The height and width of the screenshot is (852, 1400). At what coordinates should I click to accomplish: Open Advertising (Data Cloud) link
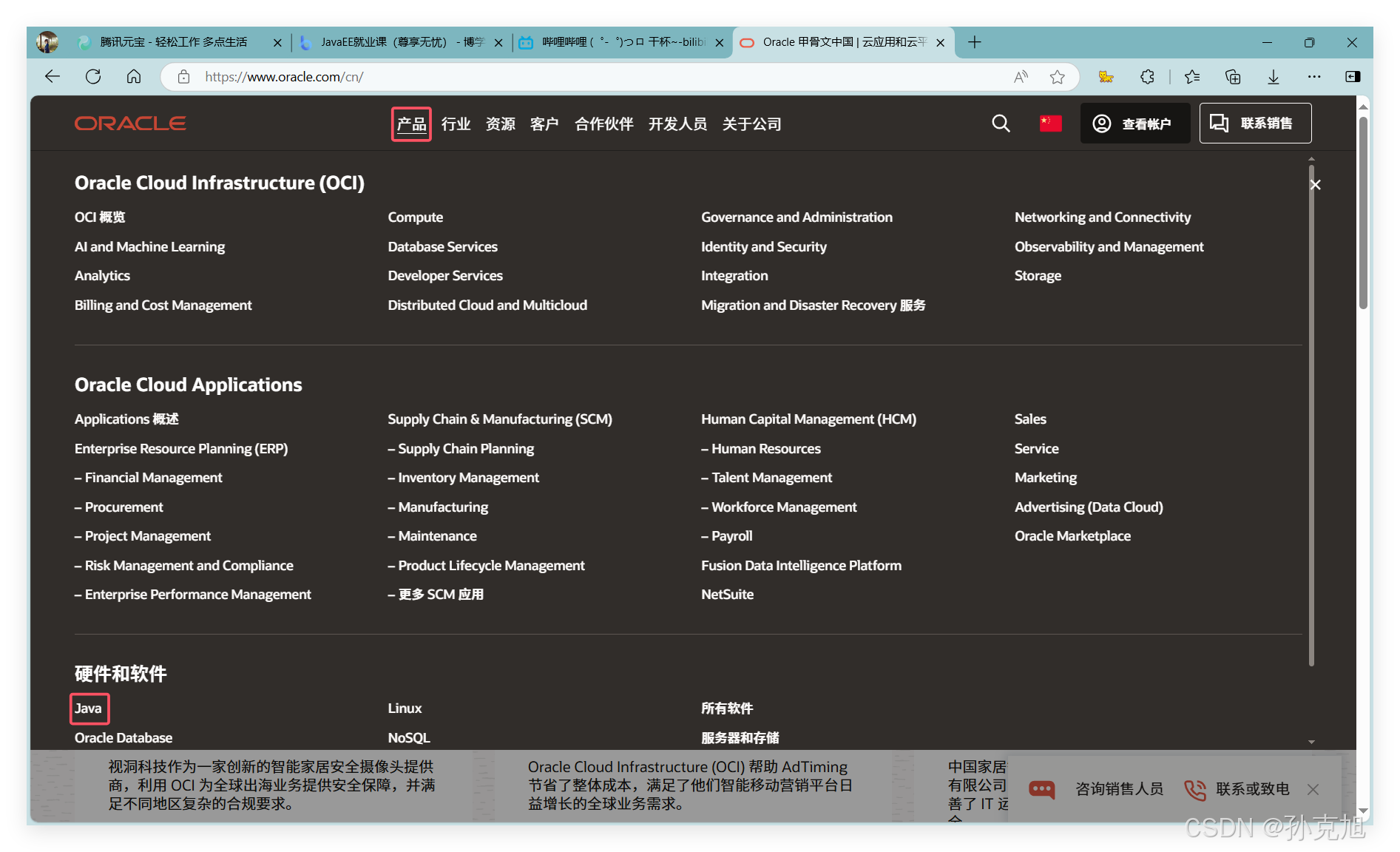pos(1089,507)
